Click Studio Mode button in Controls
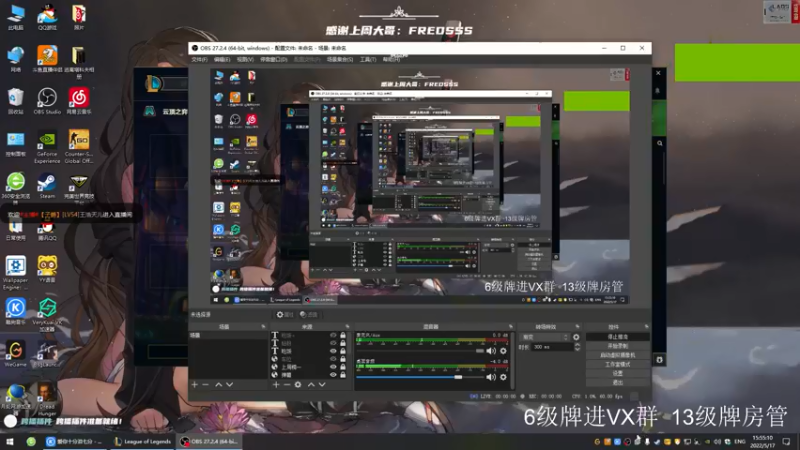 click(617, 364)
